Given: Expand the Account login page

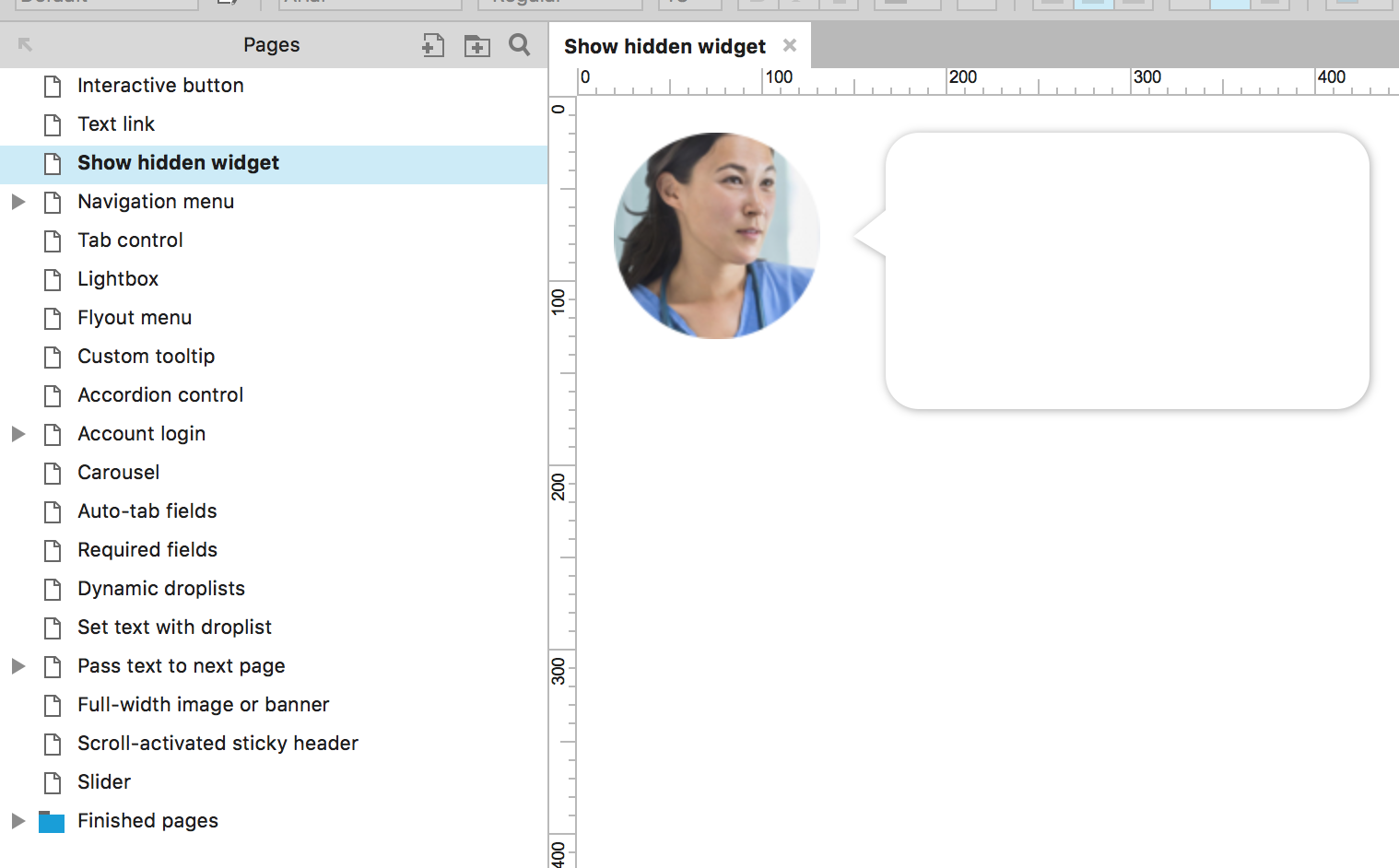Looking at the screenshot, I should point(18,434).
